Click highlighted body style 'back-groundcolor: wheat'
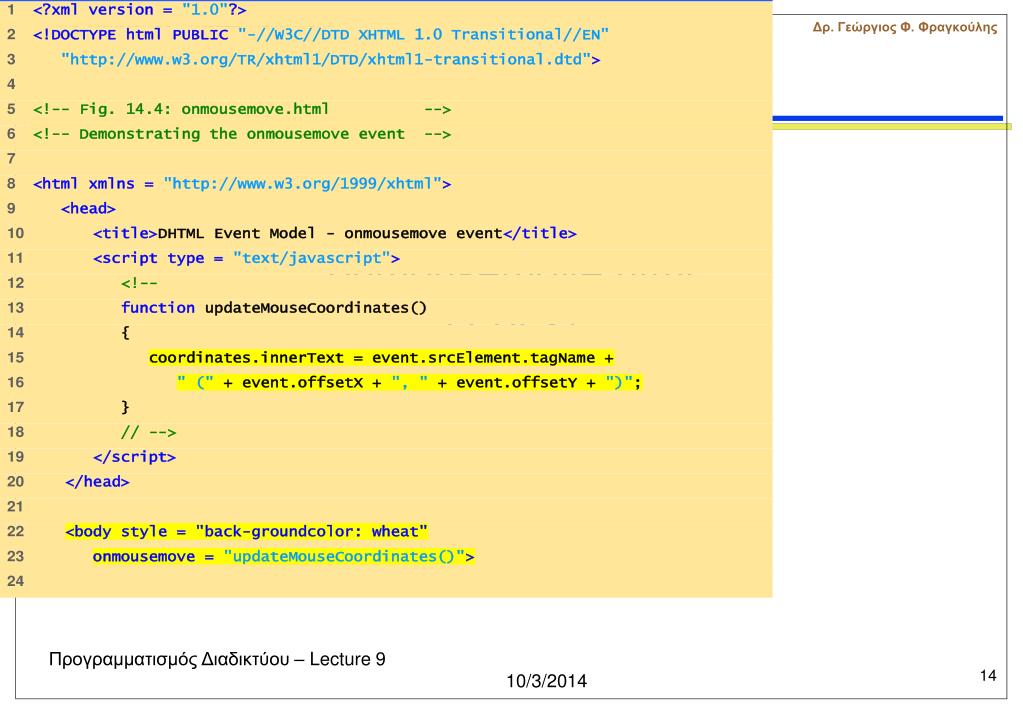This screenshot has height=708, width=1023. 247,531
